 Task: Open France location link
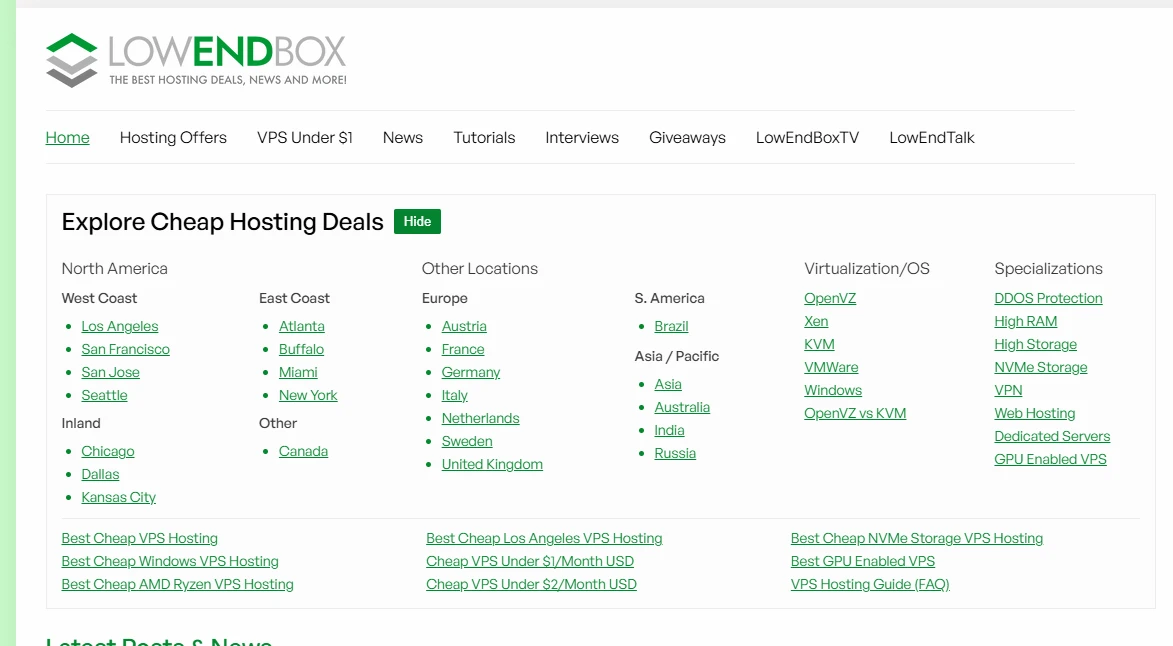click(463, 349)
